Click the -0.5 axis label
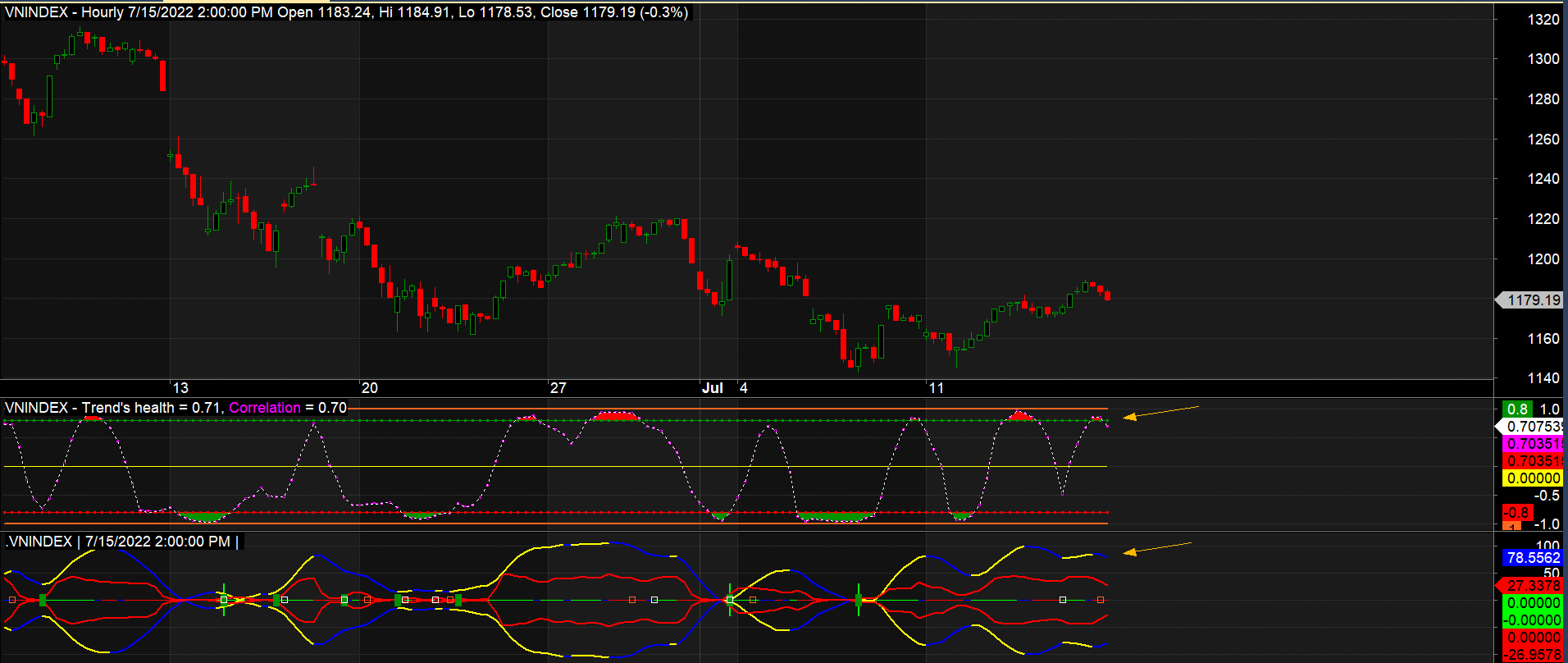Screen dimensions: 1568x663 coord(1547,496)
